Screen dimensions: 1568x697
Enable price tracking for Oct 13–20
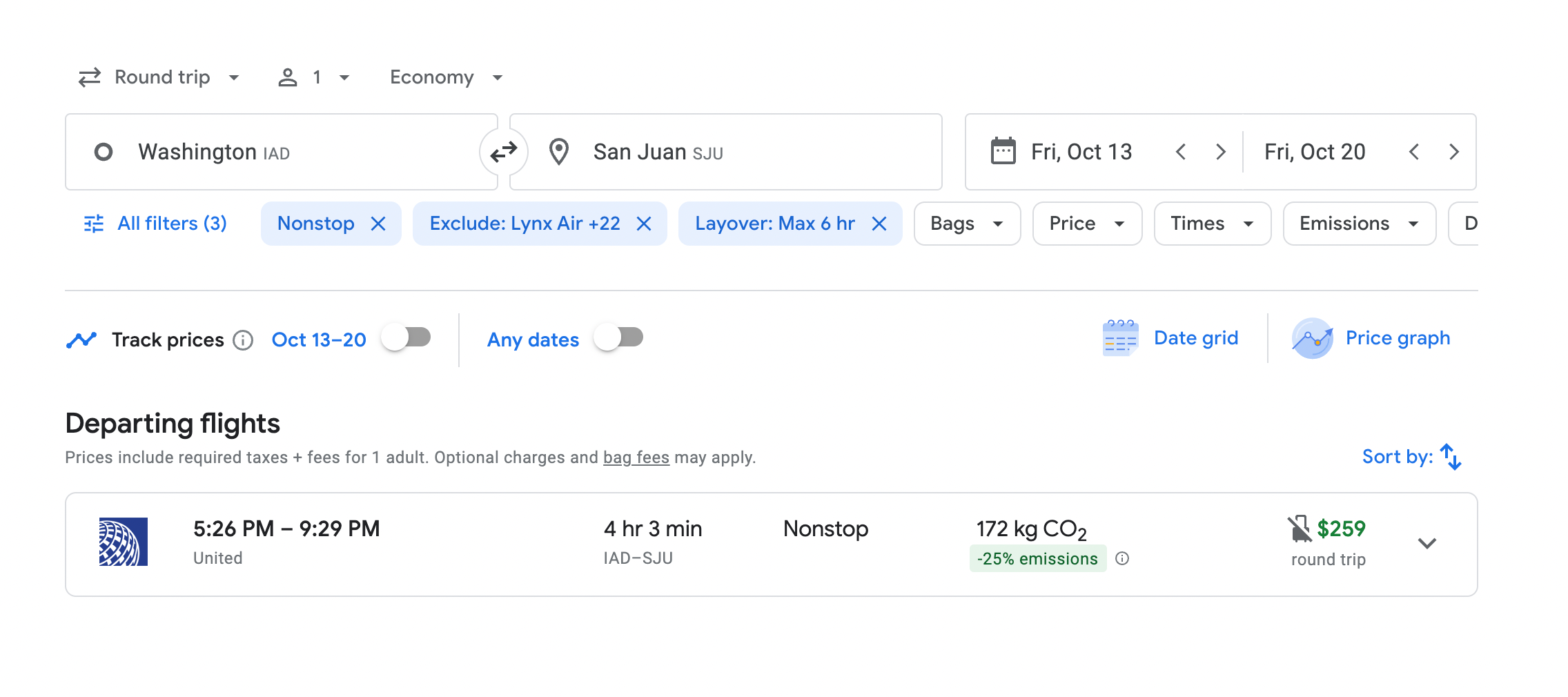[406, 338]
